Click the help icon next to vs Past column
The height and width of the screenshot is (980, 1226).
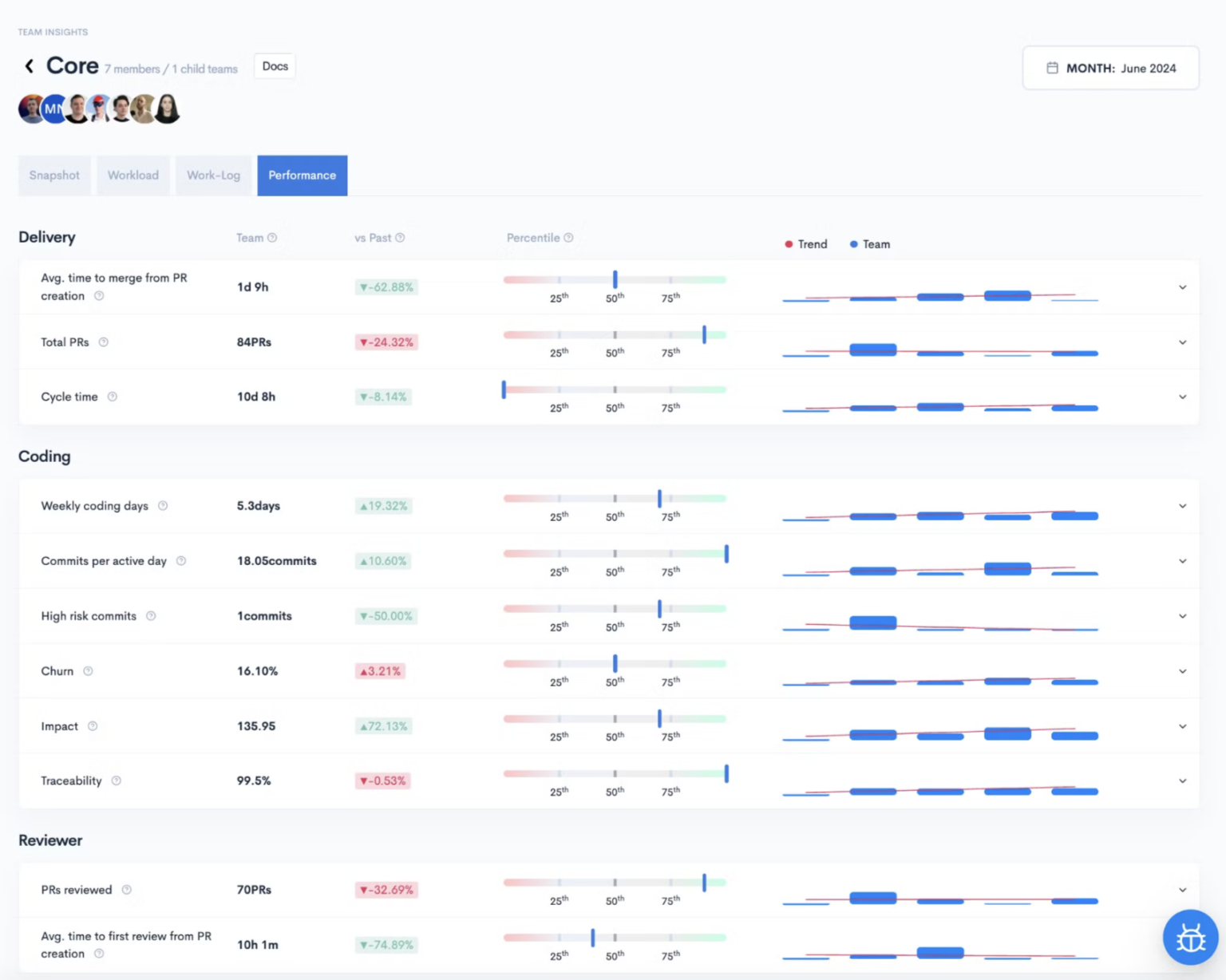tap(401, 238)
